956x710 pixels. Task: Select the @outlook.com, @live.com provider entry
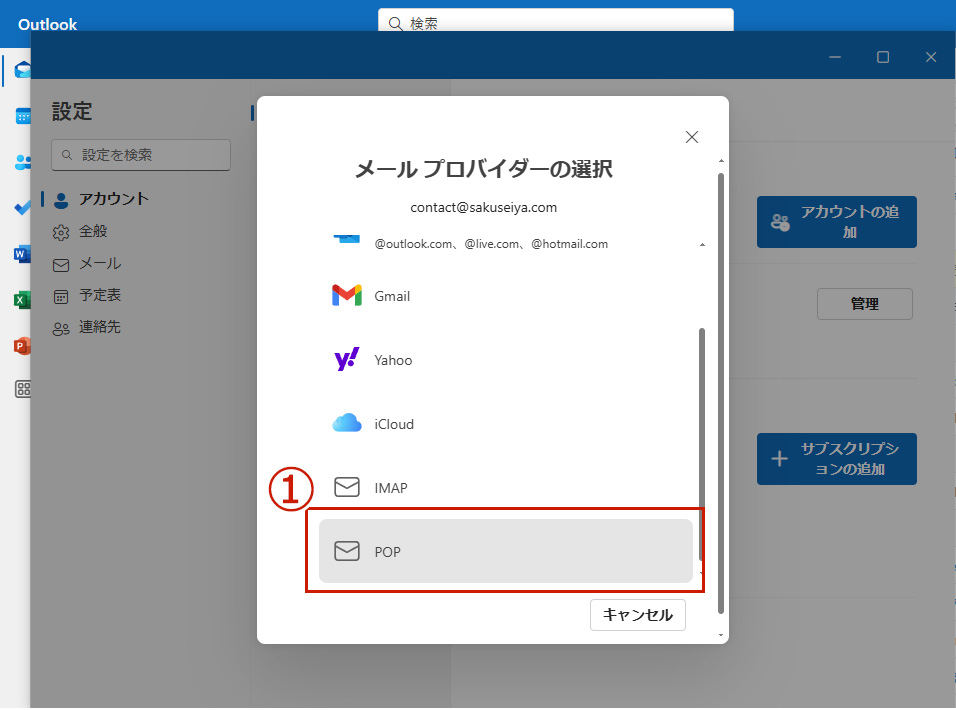point(505,244)
